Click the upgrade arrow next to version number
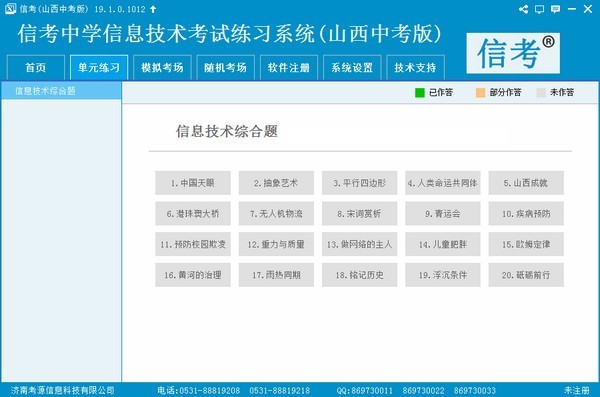 (x=153, y=9)
